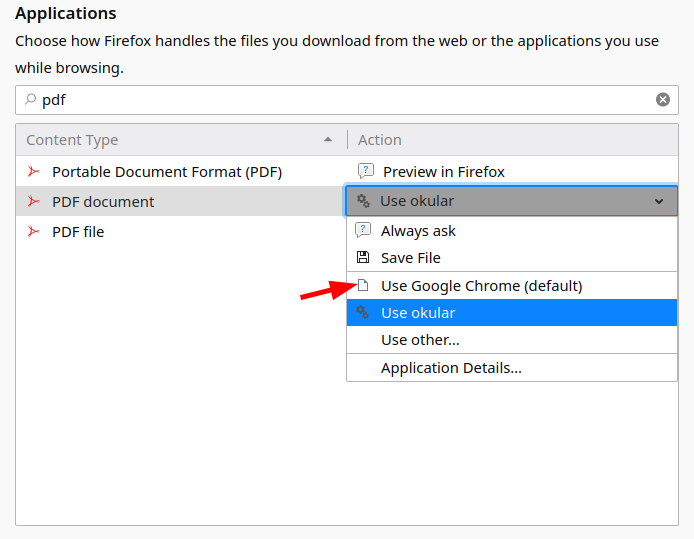Sort by Content Type using the sort arrow

click(x=329, y=140)
